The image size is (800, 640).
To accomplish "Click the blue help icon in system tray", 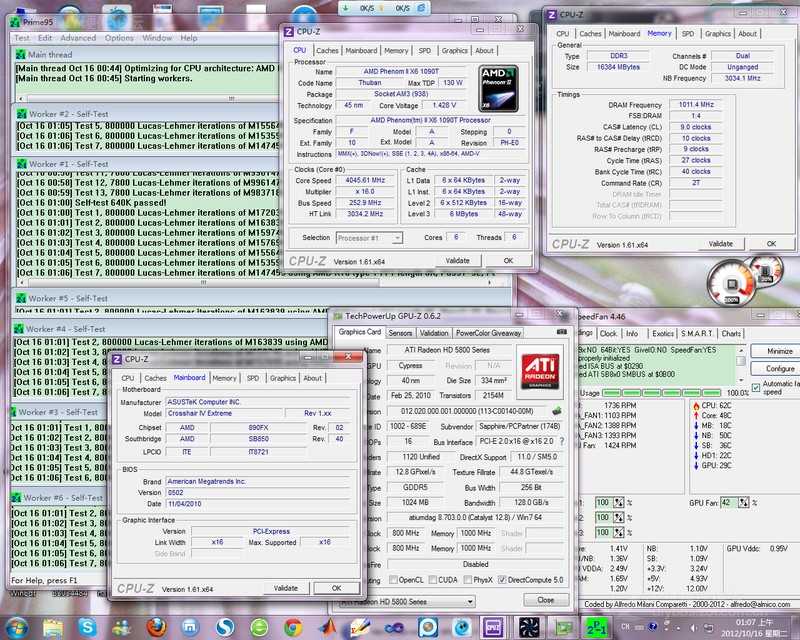I will [653, 626].
